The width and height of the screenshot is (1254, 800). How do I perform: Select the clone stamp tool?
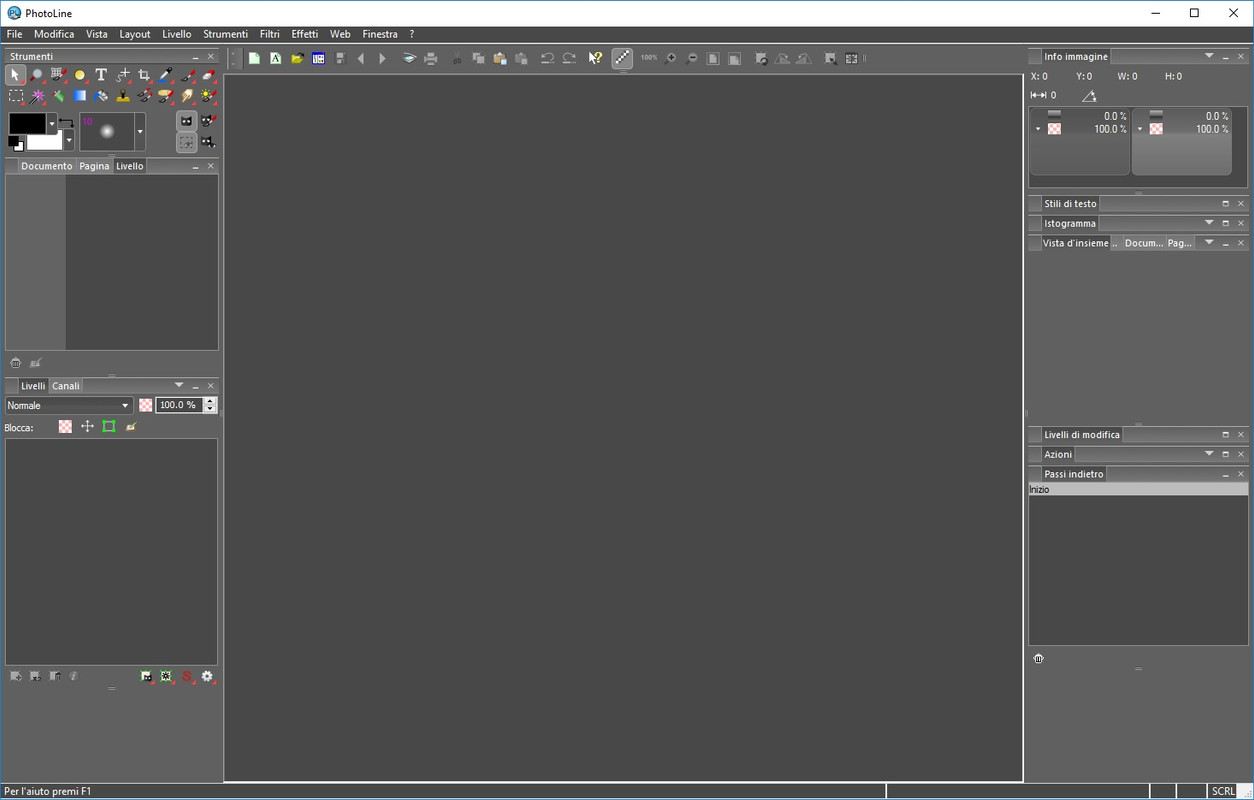pyautogui.click(x=122, y=96)
